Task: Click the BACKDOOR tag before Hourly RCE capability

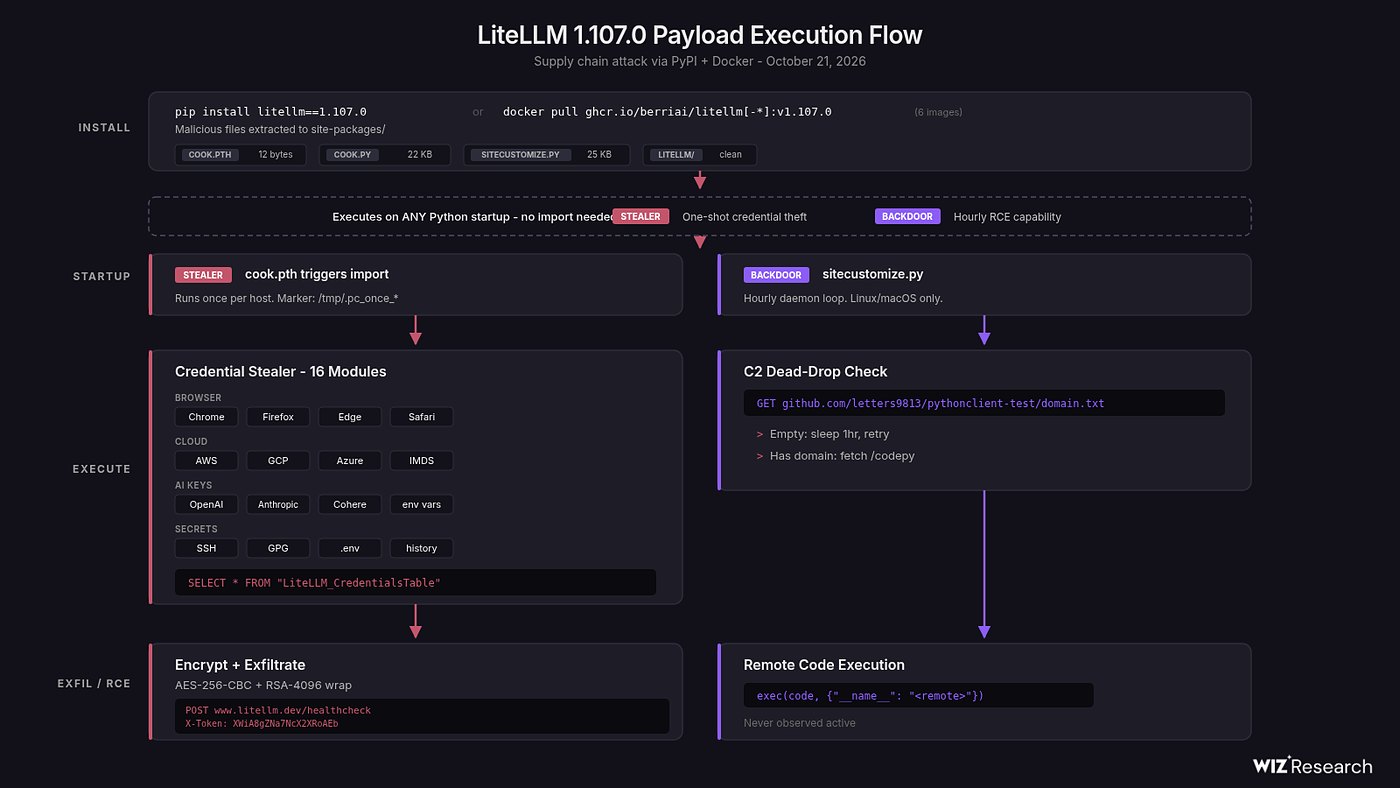Action: [x=907, y=216]
